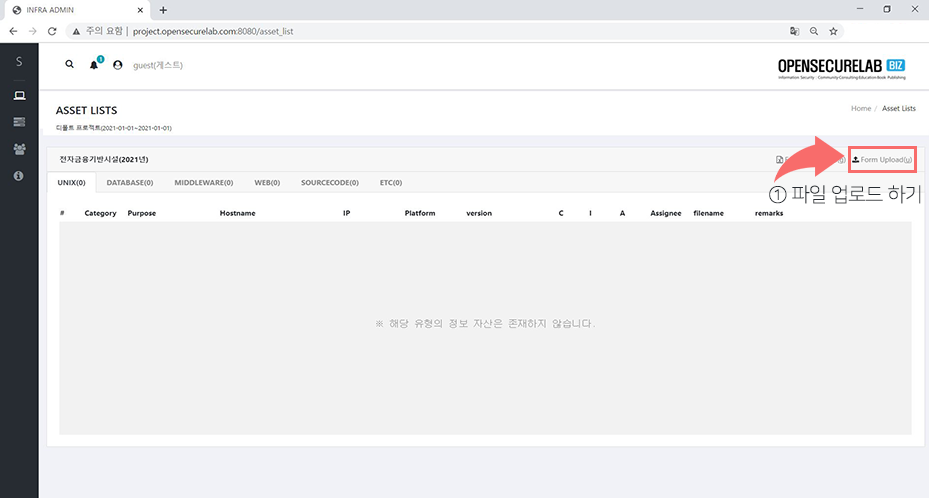The height and width of the screenshot is (498, 929).
Task: Select the info circle icon in sidebar
Action: (19, 176)
